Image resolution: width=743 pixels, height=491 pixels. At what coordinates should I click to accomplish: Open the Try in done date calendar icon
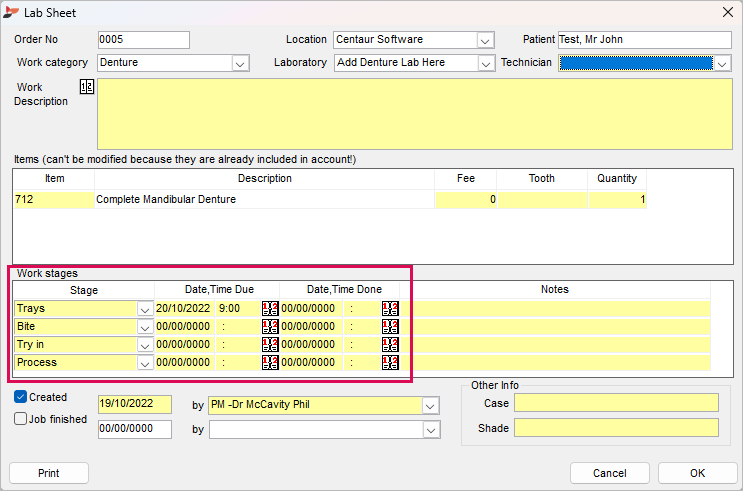click(390, 345)
